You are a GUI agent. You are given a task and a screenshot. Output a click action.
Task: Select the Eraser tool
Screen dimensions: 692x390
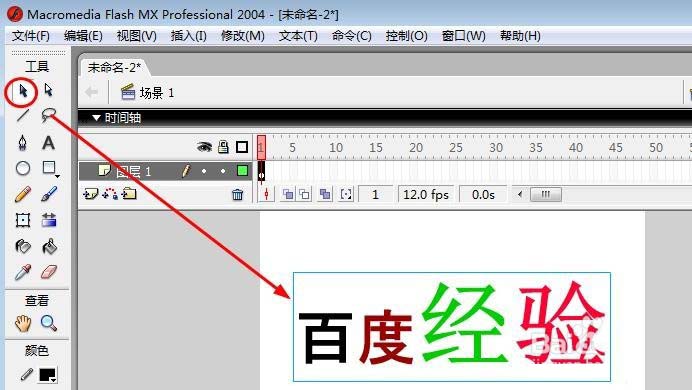(49, 272)
